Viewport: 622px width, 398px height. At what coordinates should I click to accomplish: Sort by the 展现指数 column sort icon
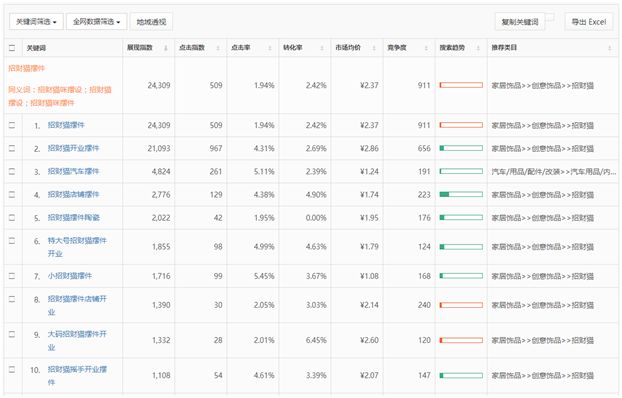[x=166, y=48]
